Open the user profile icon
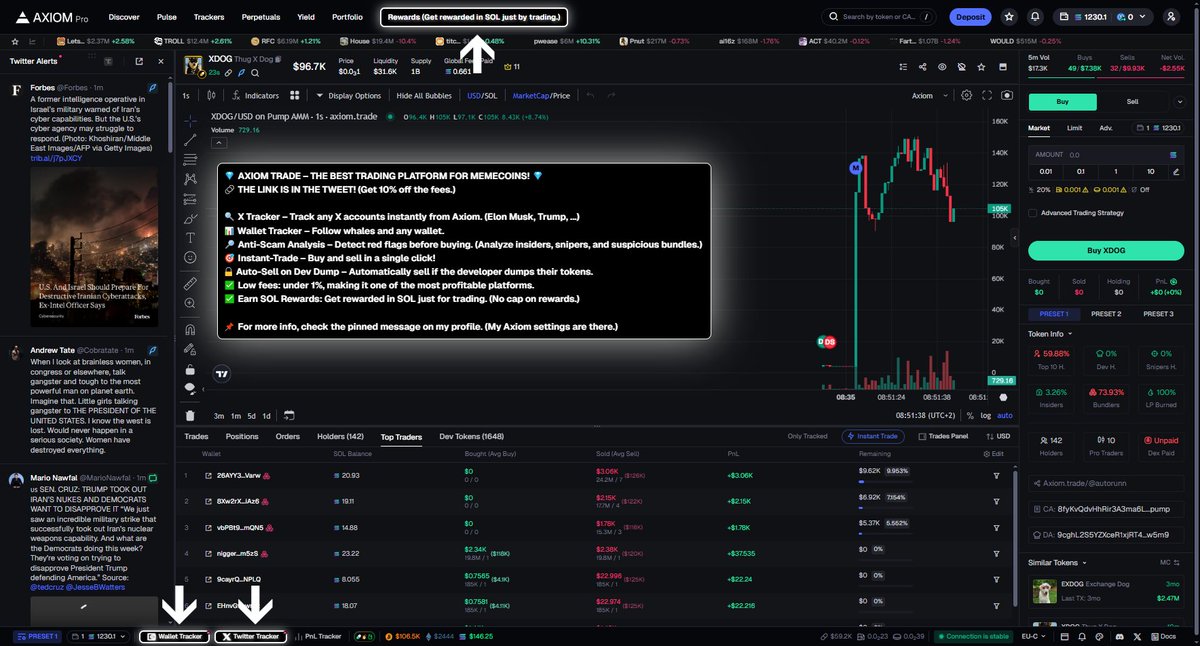This screenshot has width=1200, height=646. [x=1171, y=17]
